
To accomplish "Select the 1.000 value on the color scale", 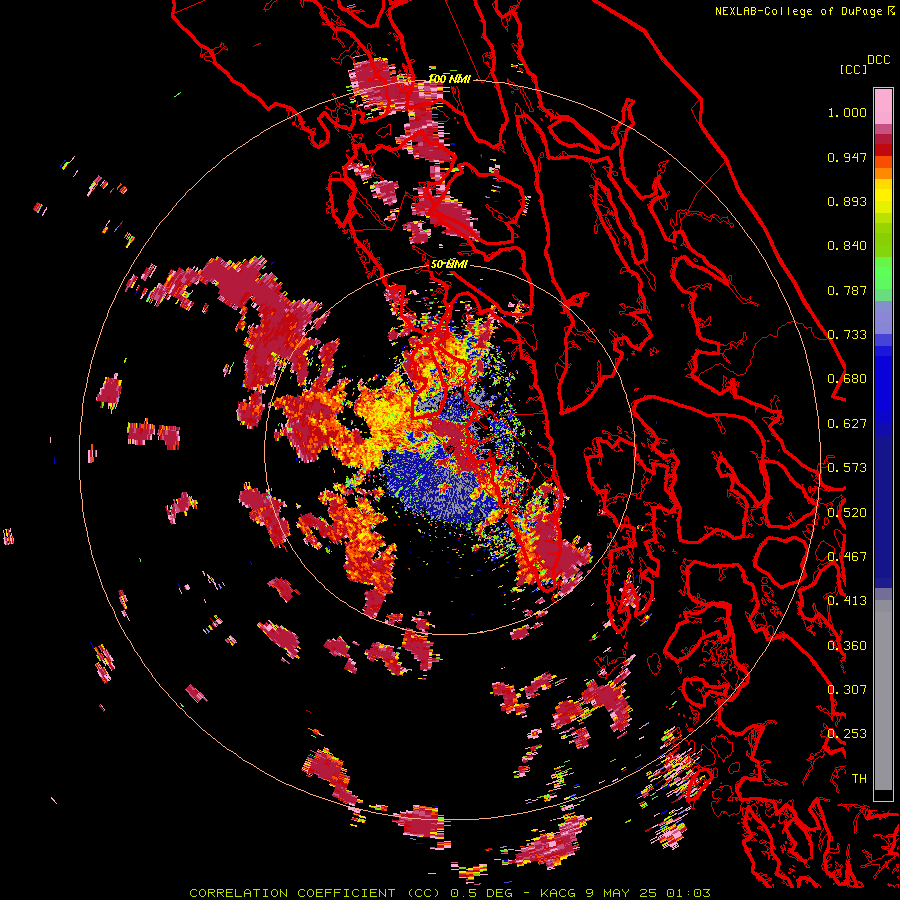I will (847, 112).
